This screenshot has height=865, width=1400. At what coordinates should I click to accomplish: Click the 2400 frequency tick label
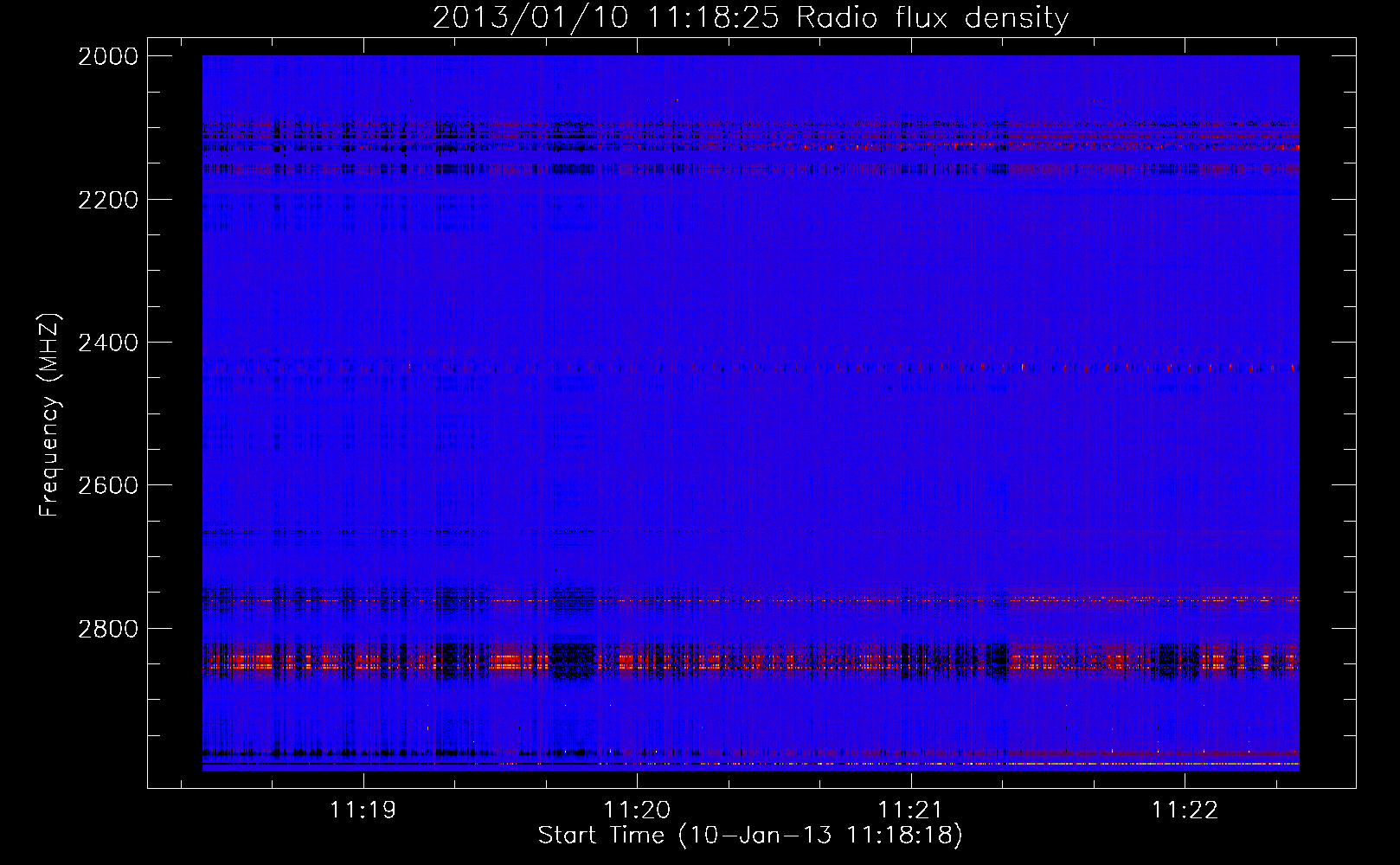coord(108,343)
